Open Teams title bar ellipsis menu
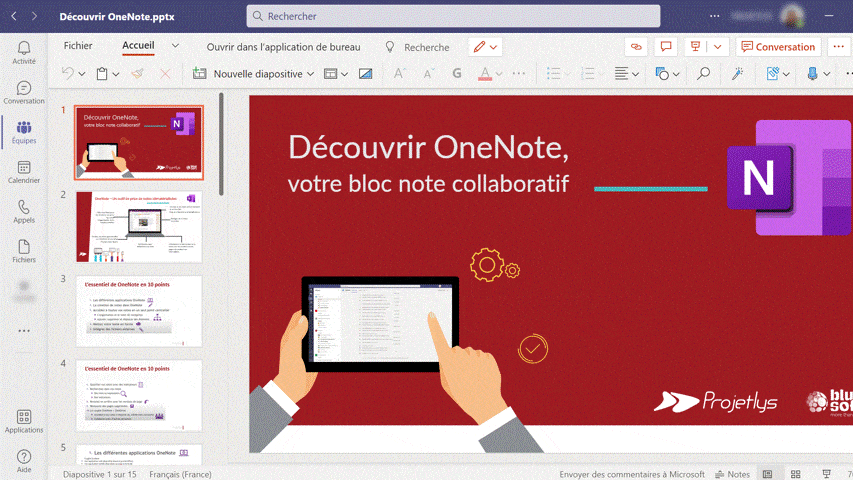This screenshot has width=853, height=480. (x=715, y=16)
